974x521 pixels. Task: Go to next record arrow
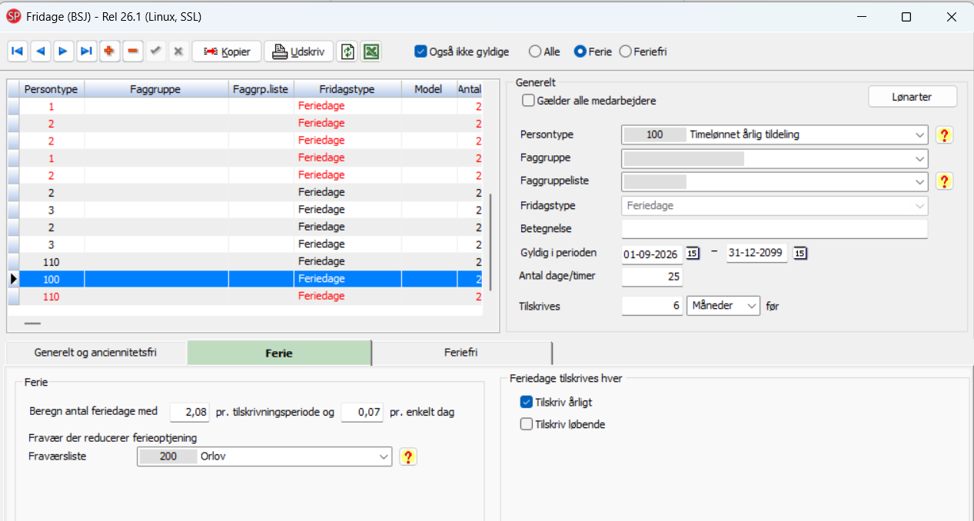(x=63, y=52)
